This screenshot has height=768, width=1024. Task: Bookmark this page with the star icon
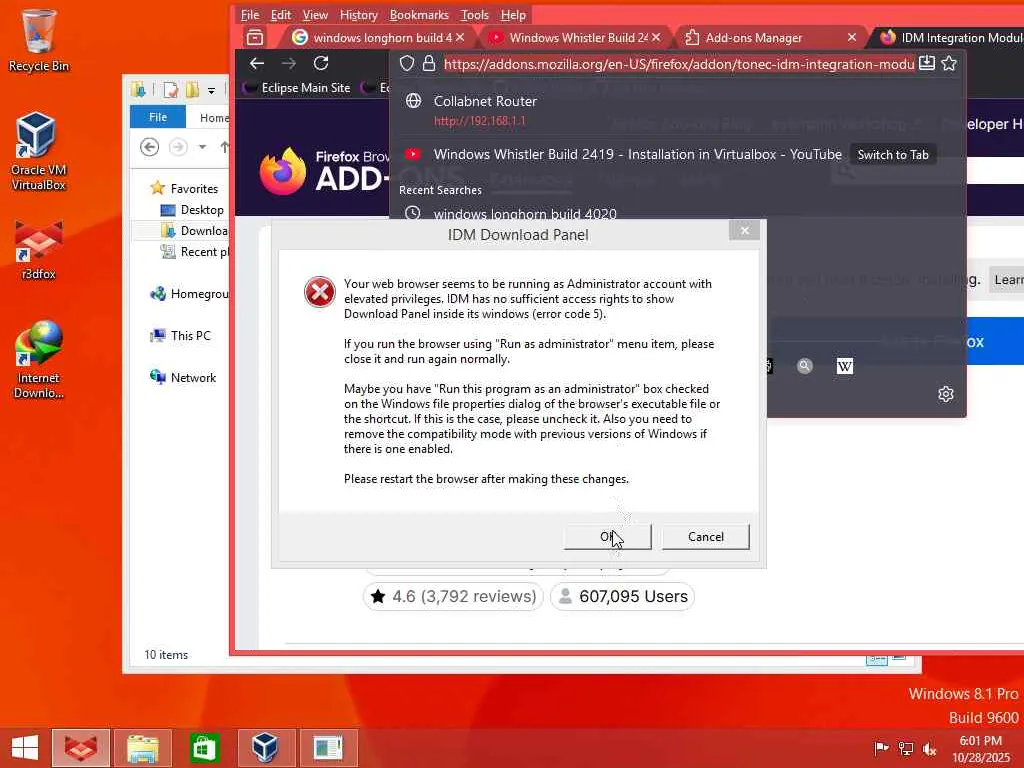tap(949, 63)
